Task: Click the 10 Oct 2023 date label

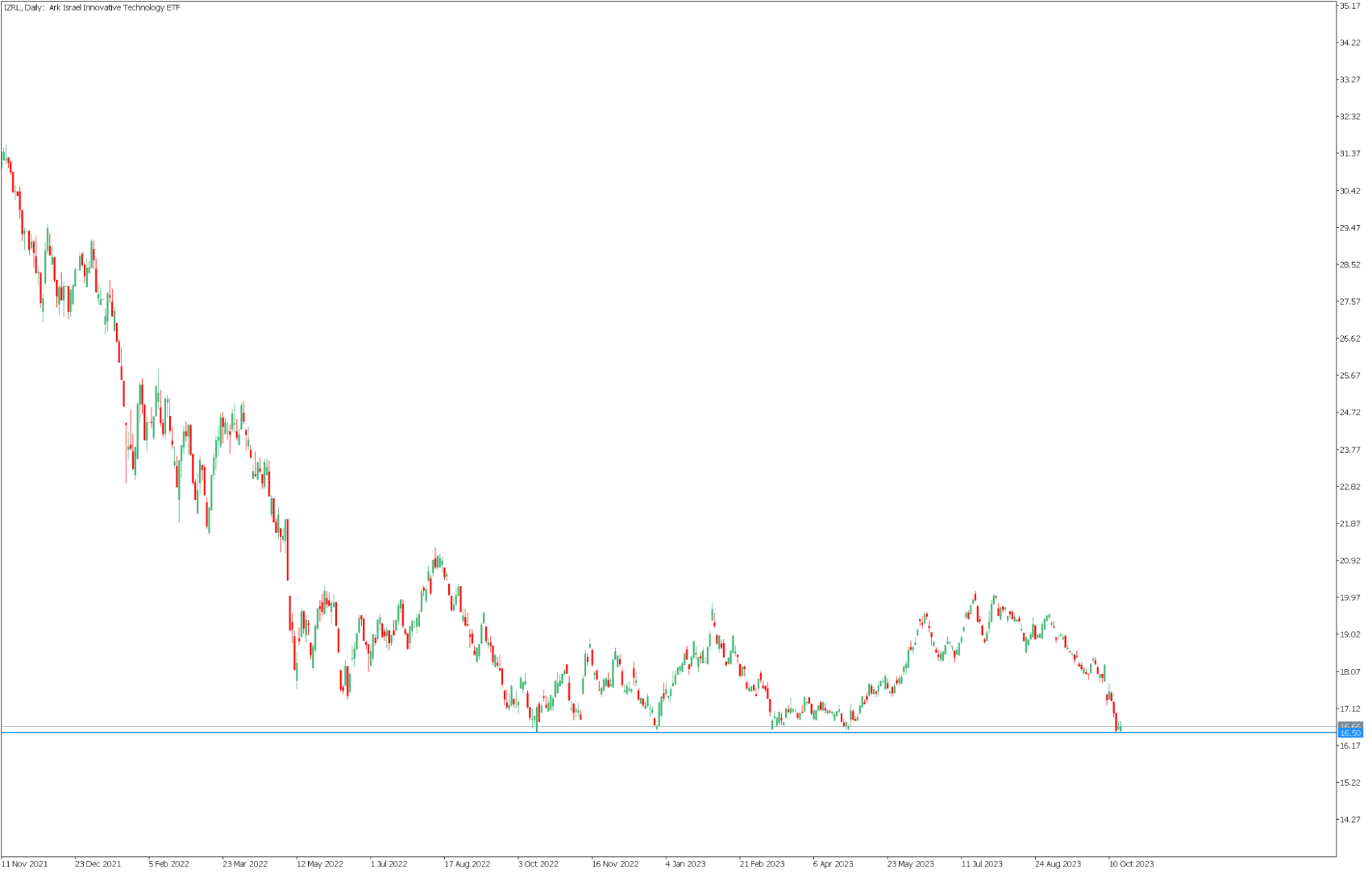Action: point(1132,864)
